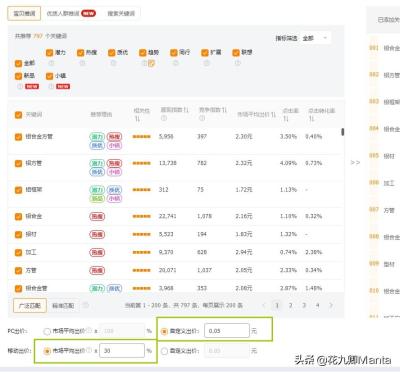
Task: Select mobile 市场平均出价 radio button
Action: (x=47, y=351)
